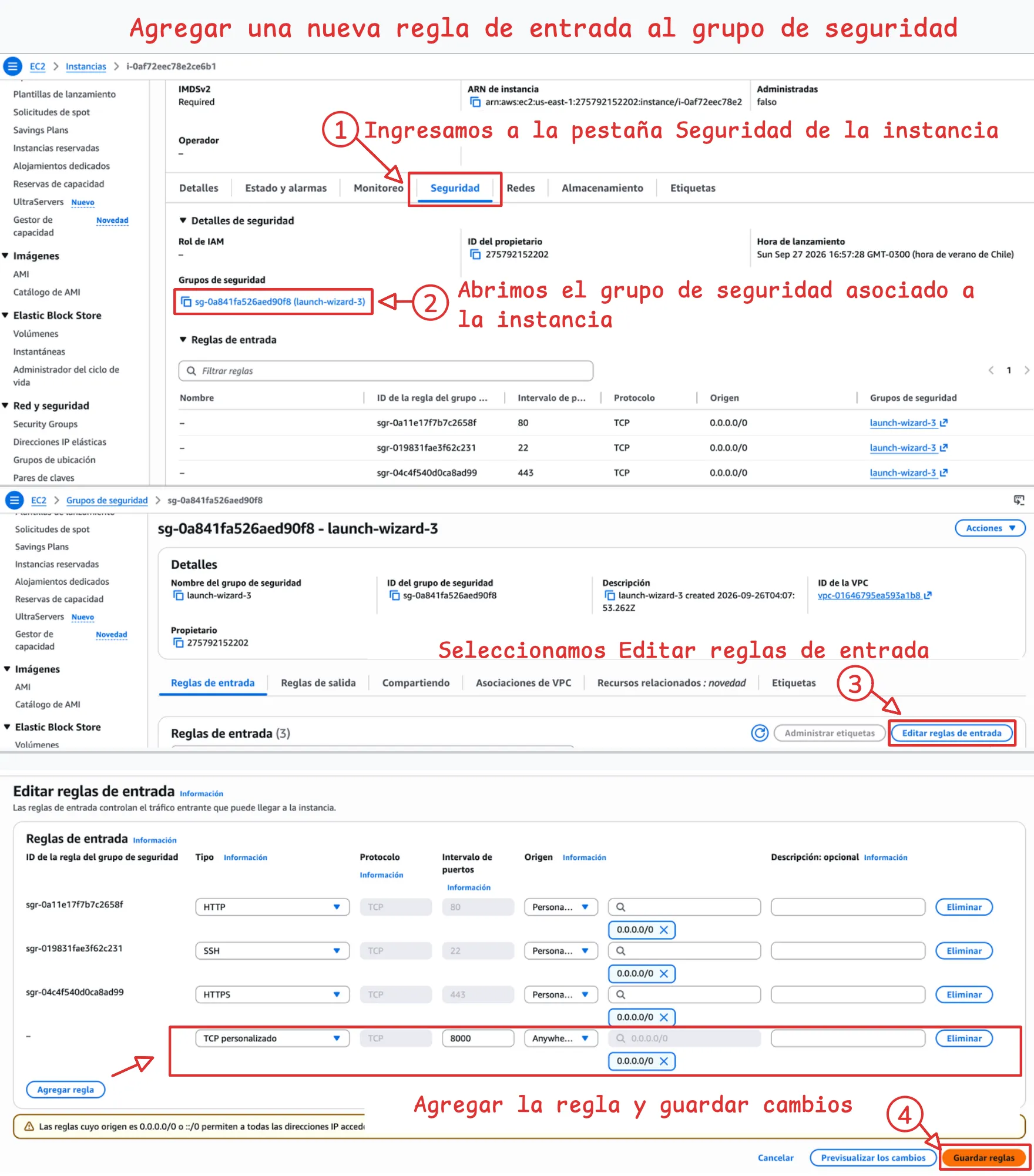This screenshot has height=1176, width=1034.
Task: Collapse the Red y seguridad sidebar group
Action: [5, 406]
